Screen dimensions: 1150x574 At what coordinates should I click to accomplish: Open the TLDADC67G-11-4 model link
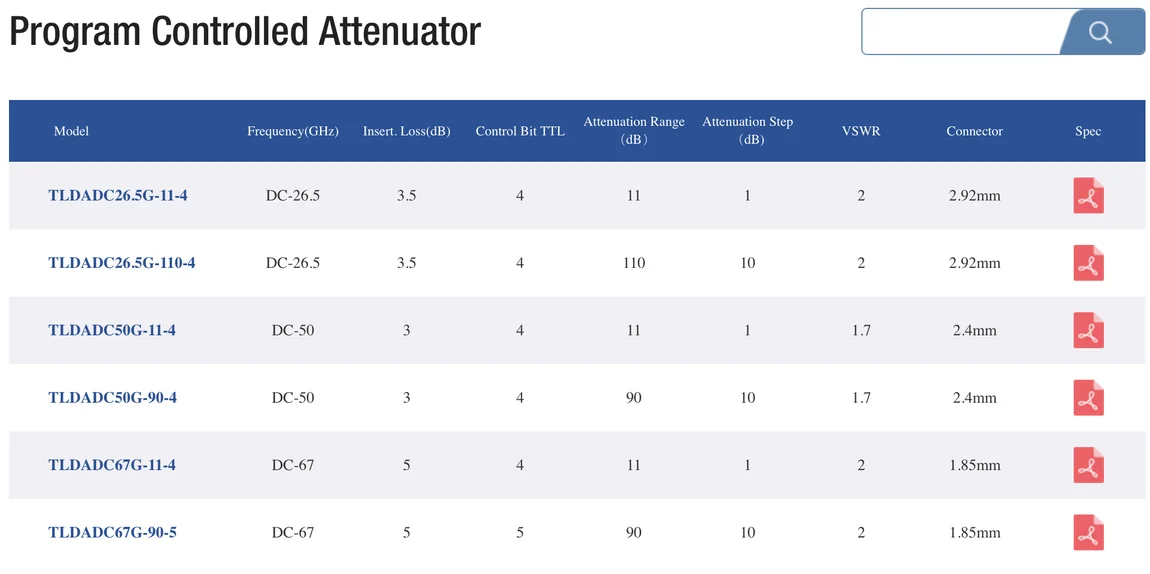(x=112, y=465)
